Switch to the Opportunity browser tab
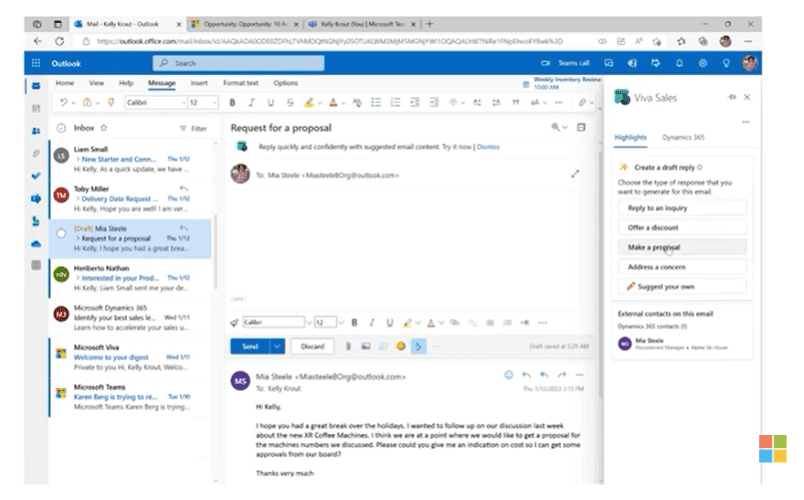804x500 pixels. tap(244, 24)
